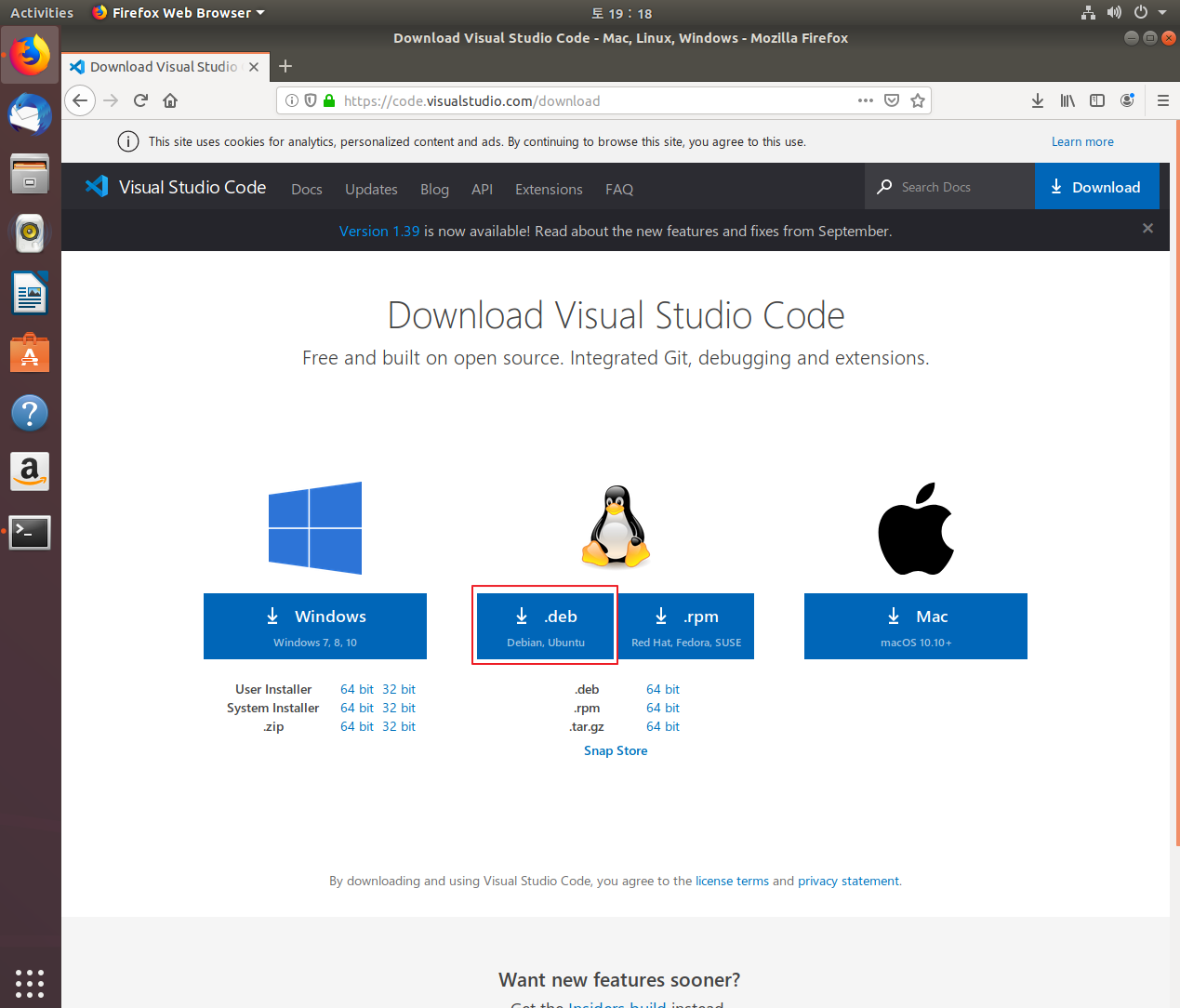Open Ubuntu Software from the dock
This screenshot has width=1180, height=1008.
30,353
